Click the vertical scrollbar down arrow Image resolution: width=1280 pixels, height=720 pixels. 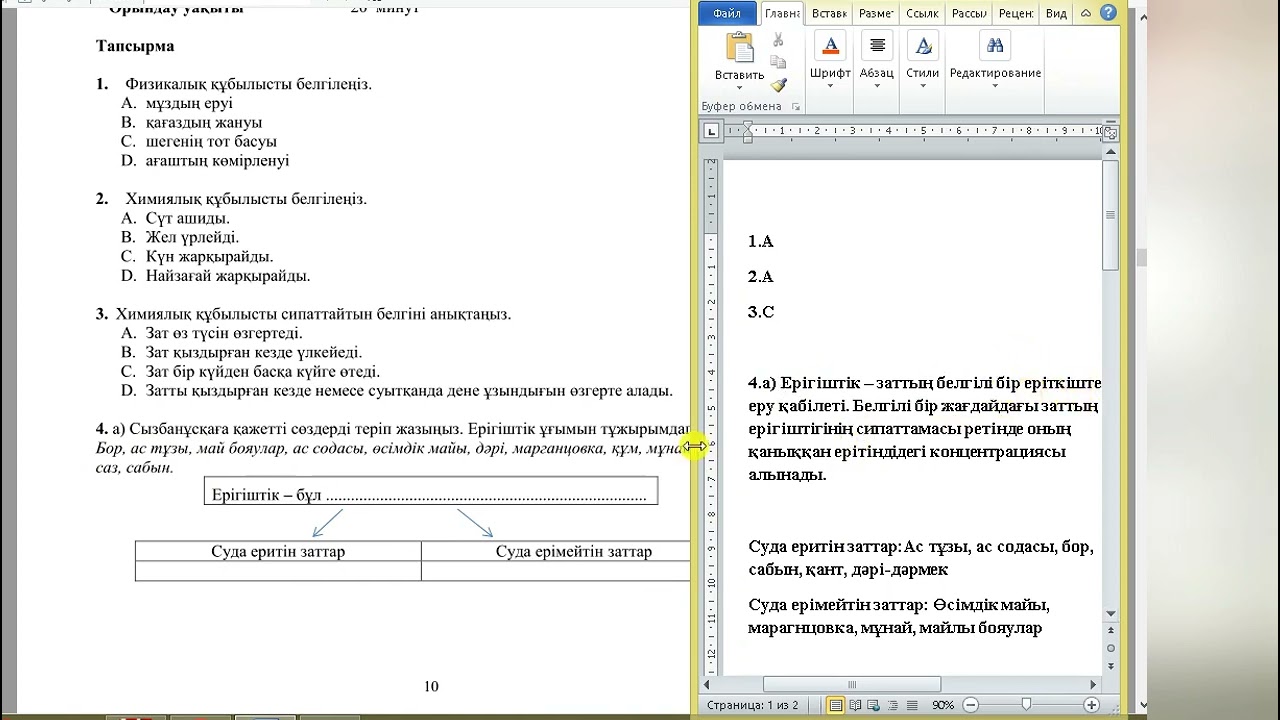(1111, 613)
